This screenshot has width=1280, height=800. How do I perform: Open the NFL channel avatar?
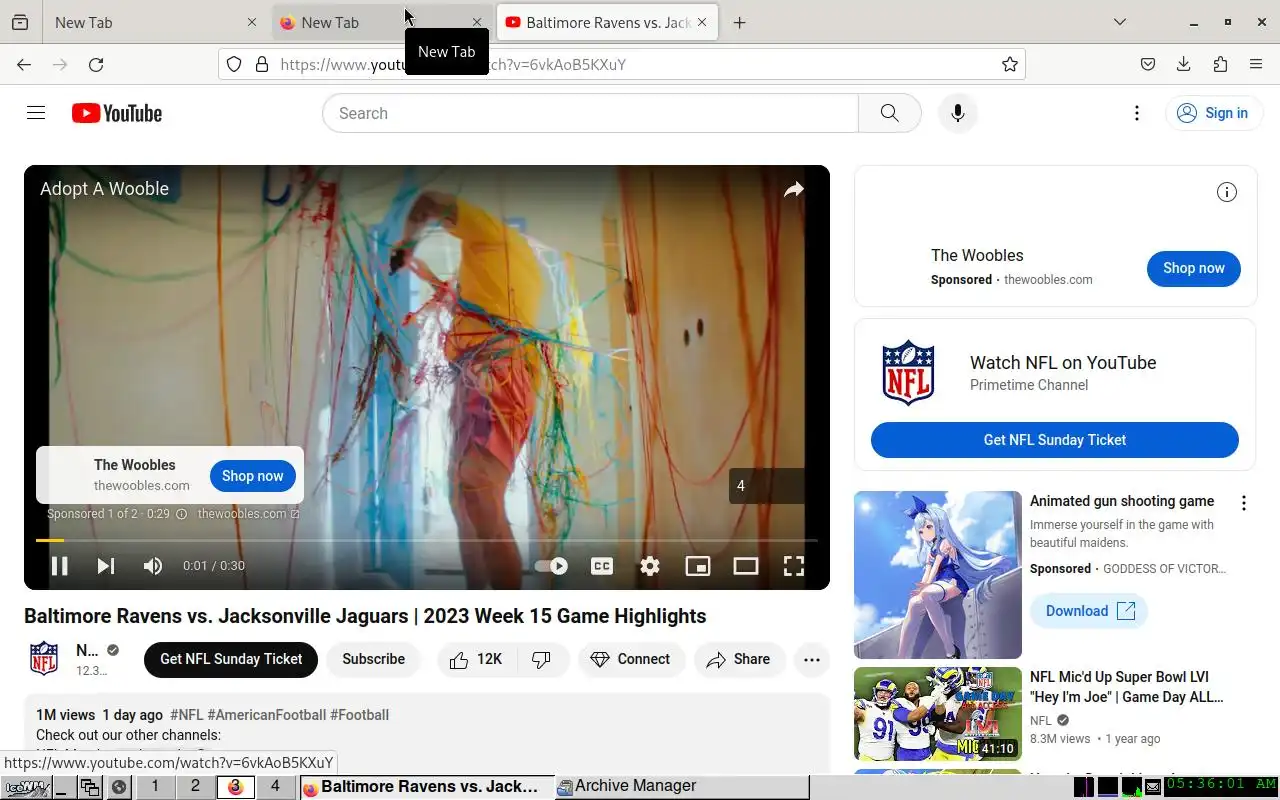tap(44, 659)
